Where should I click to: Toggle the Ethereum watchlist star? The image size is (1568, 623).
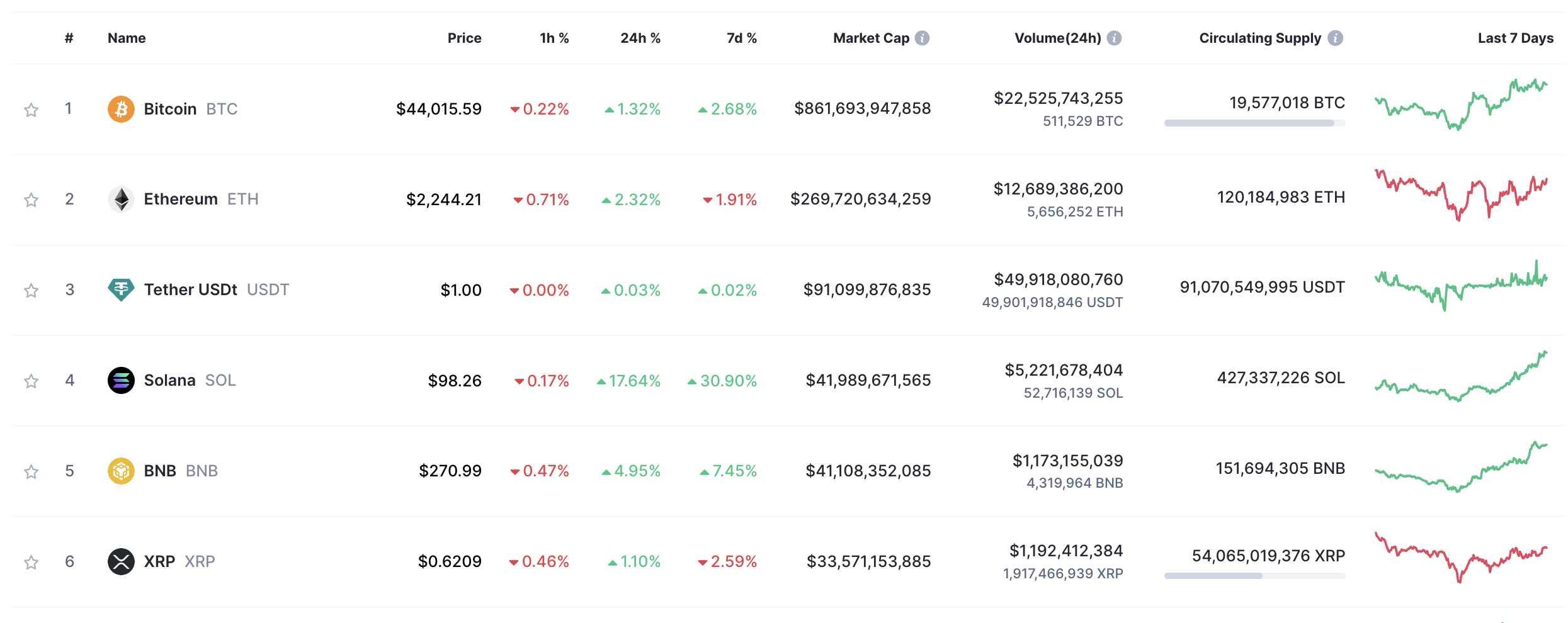[x=31, y=200]
